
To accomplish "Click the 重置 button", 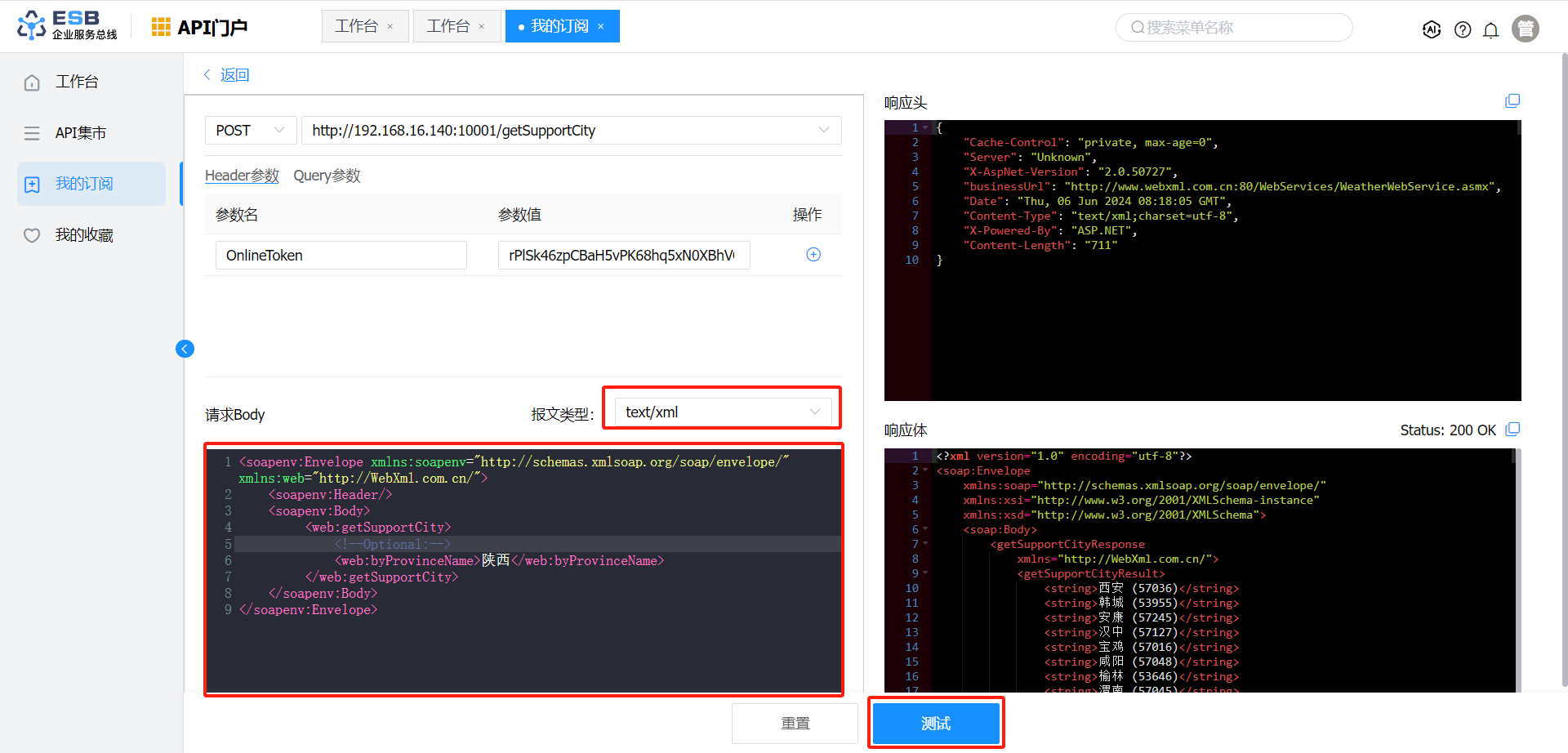I will coord(795,724).
